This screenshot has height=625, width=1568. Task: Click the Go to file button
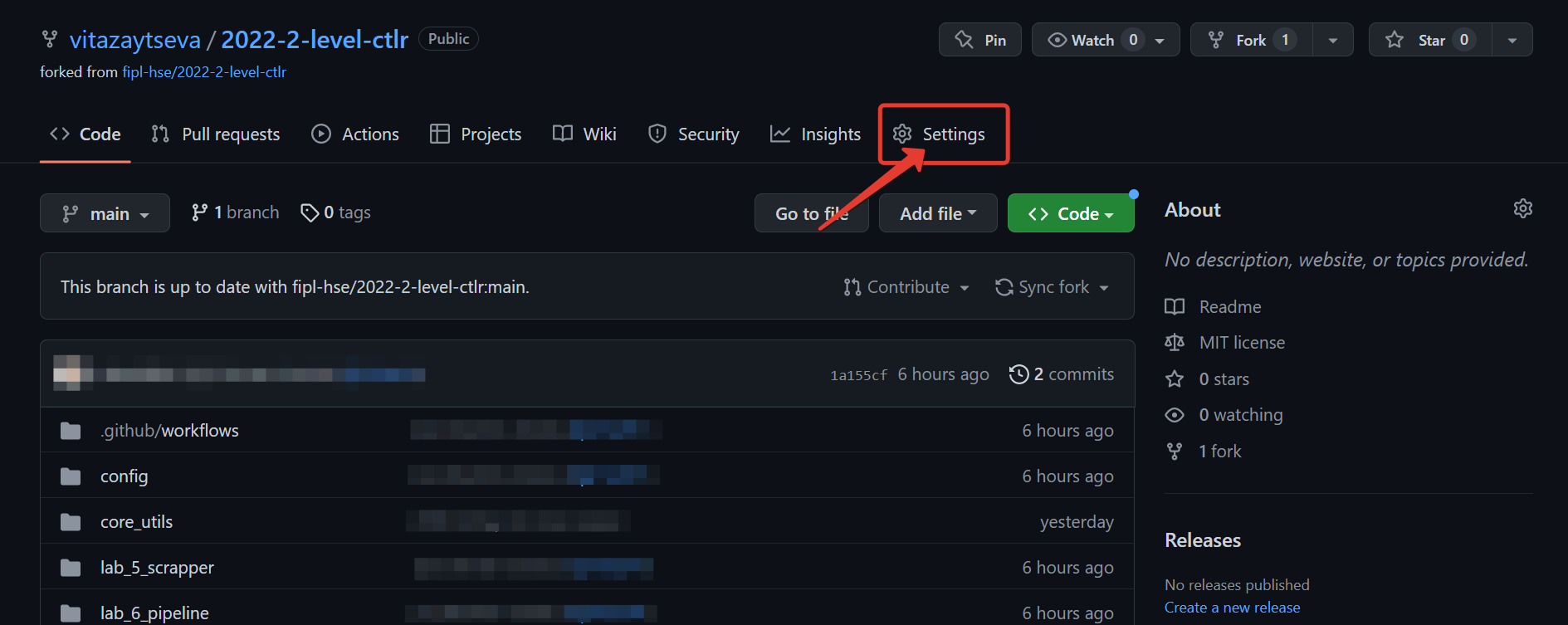click(x=811, y=213)
